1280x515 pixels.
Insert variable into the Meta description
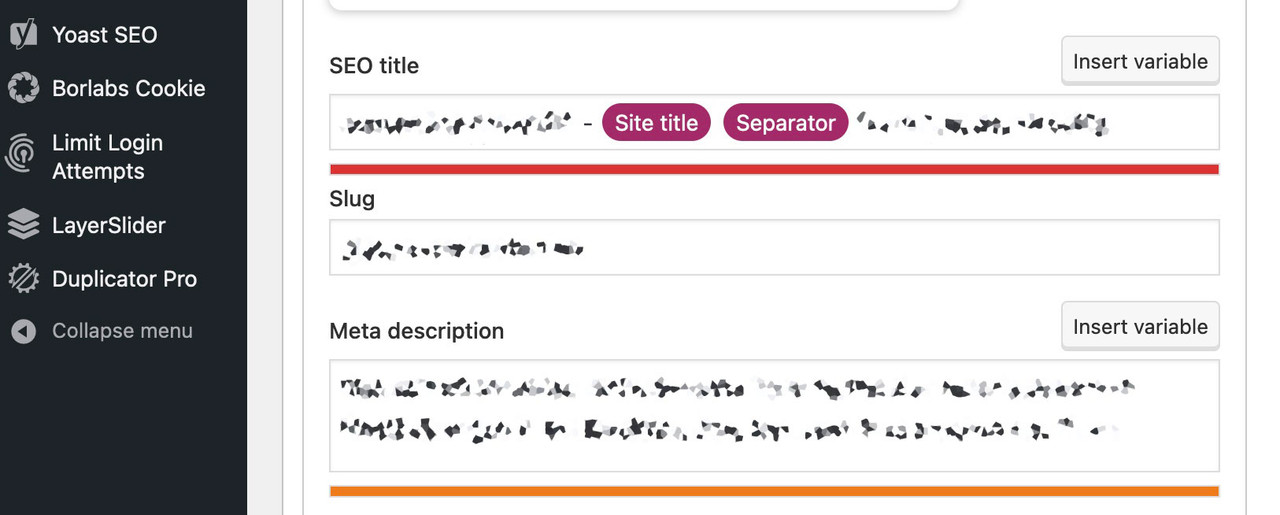point(1140,326)
